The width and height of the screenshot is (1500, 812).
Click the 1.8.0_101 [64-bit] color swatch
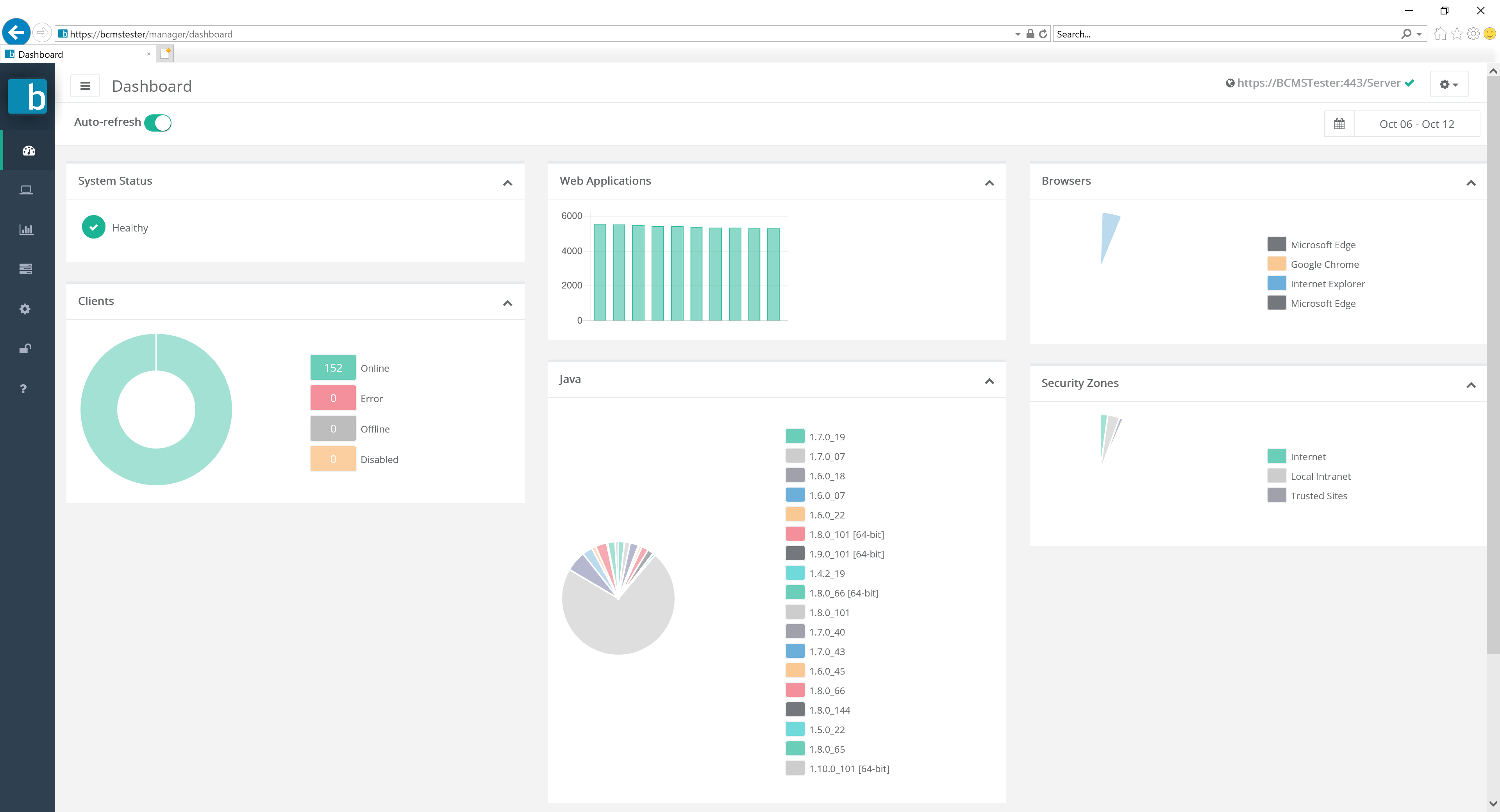click(795, 534)
